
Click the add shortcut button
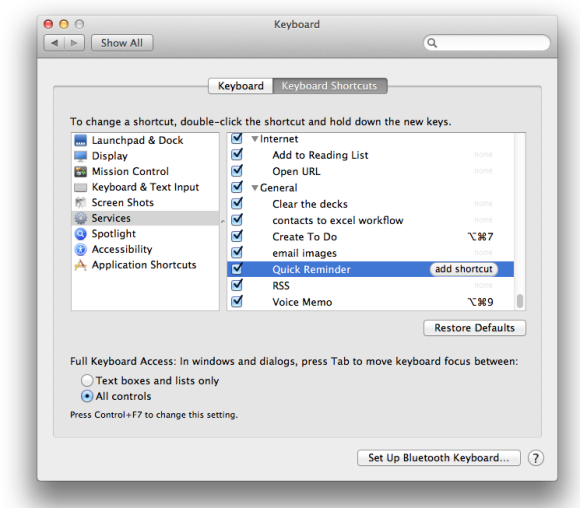pyautogui.click(x=463, y=269)
